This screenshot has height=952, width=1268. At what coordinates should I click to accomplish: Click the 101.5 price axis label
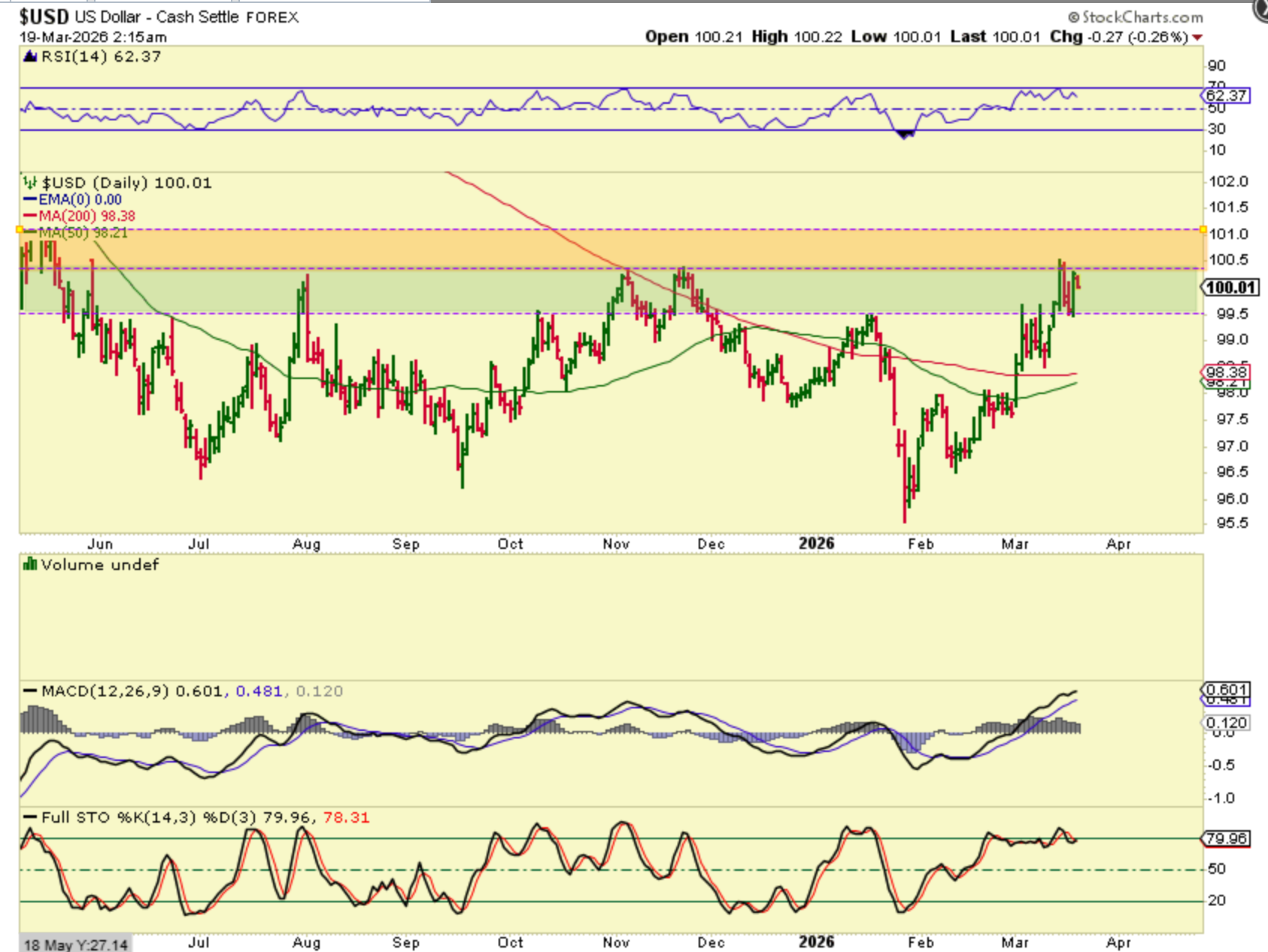1228,207
